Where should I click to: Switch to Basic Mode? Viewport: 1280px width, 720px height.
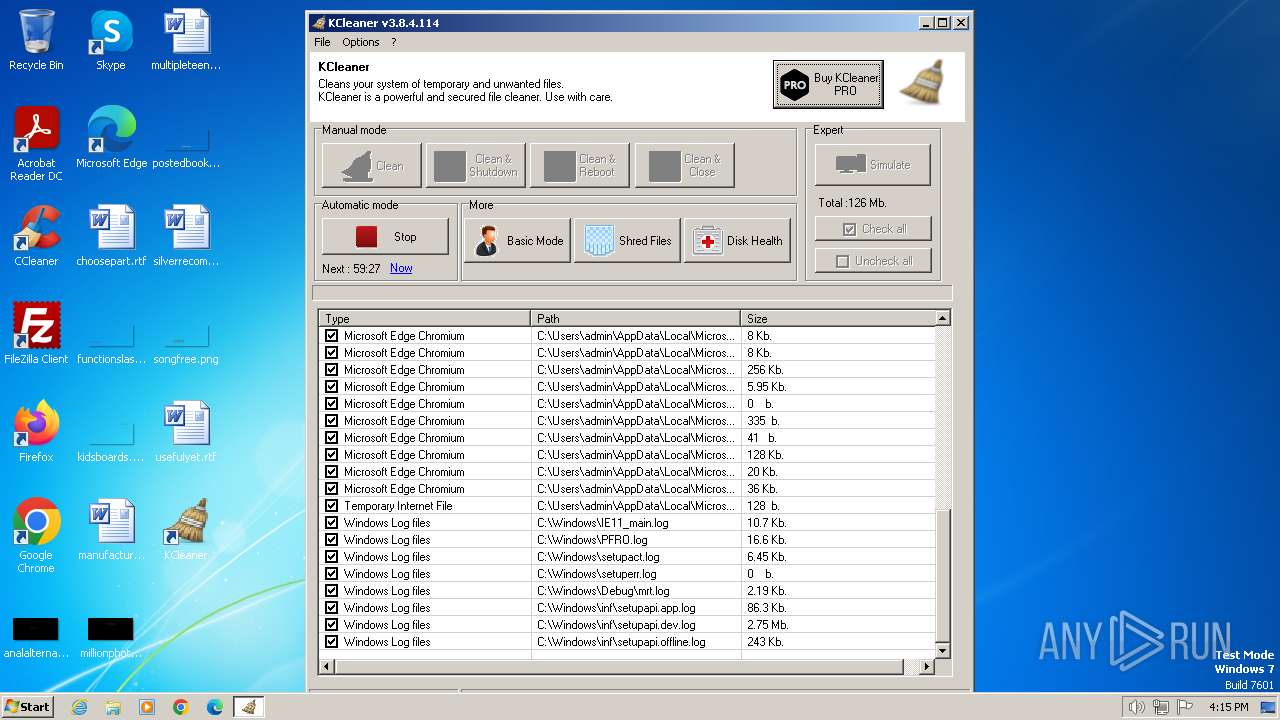517,241
